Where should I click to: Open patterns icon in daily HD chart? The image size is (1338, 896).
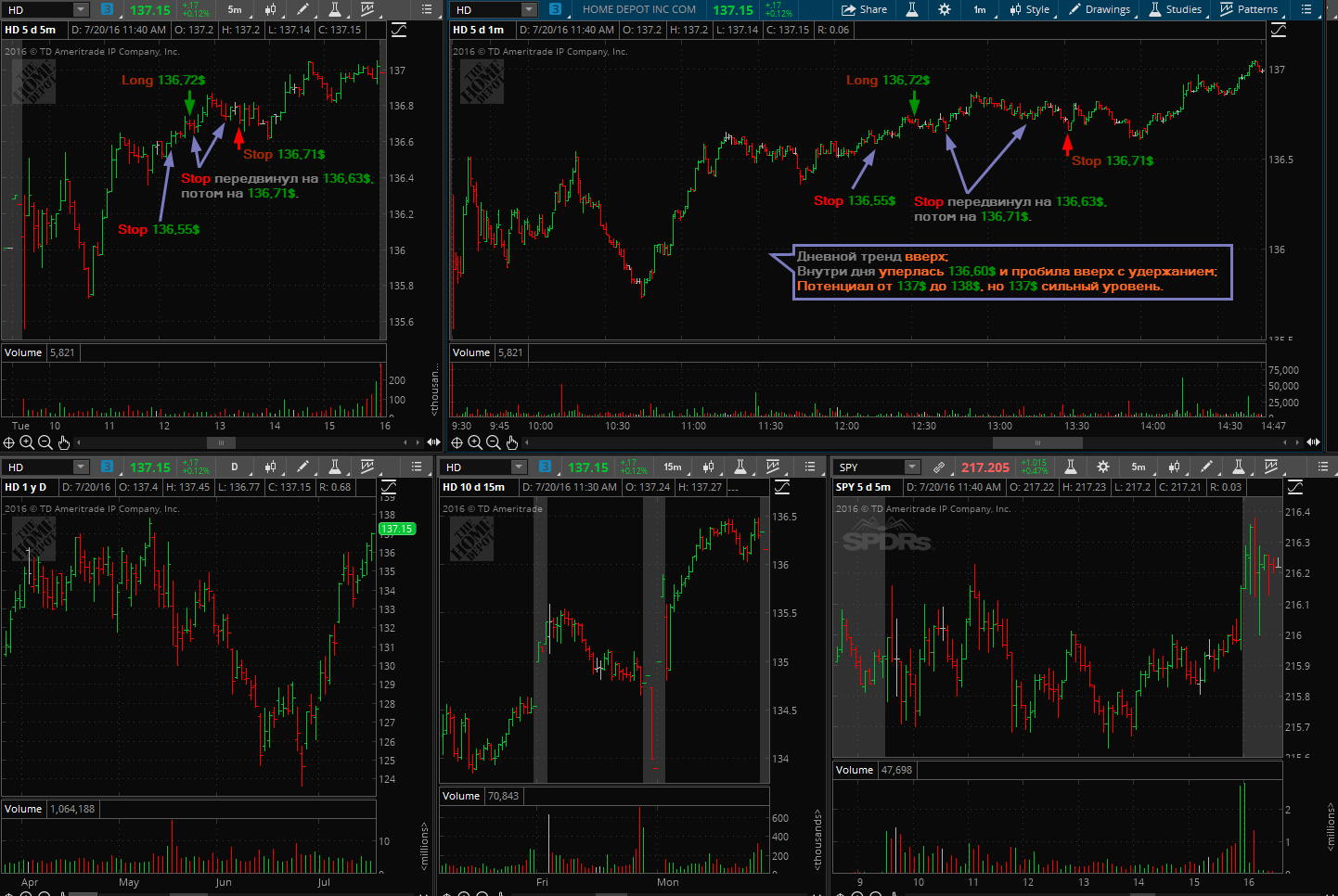click(x=367, y=467)
